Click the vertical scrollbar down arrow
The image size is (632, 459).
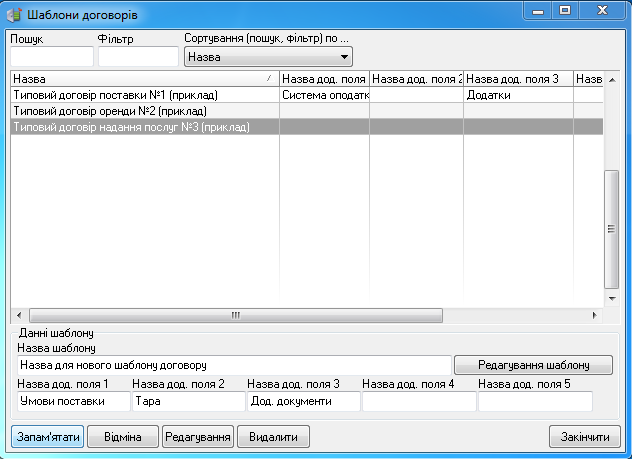click(612, 298)
